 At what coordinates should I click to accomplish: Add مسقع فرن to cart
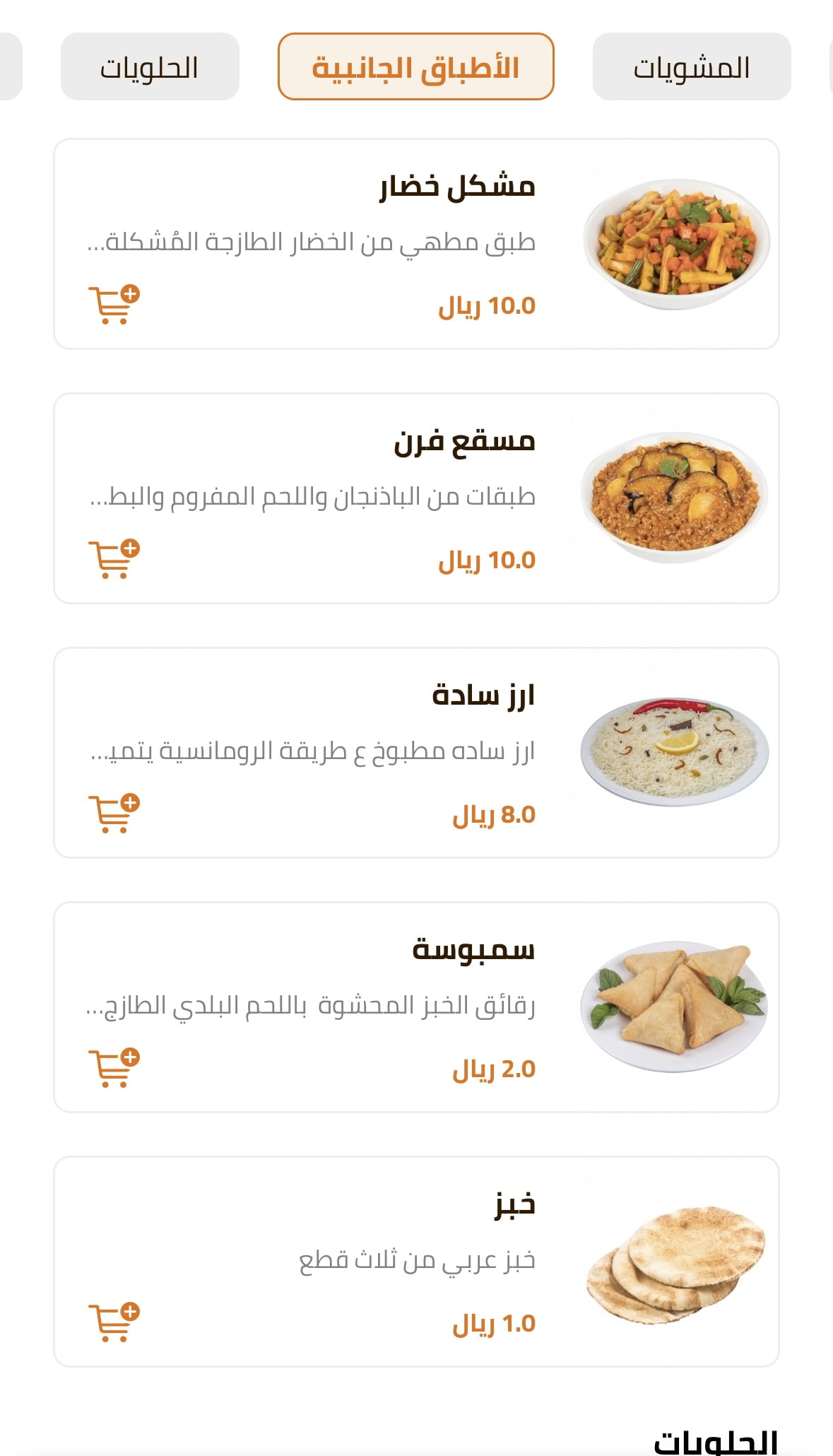pos(114,560)
